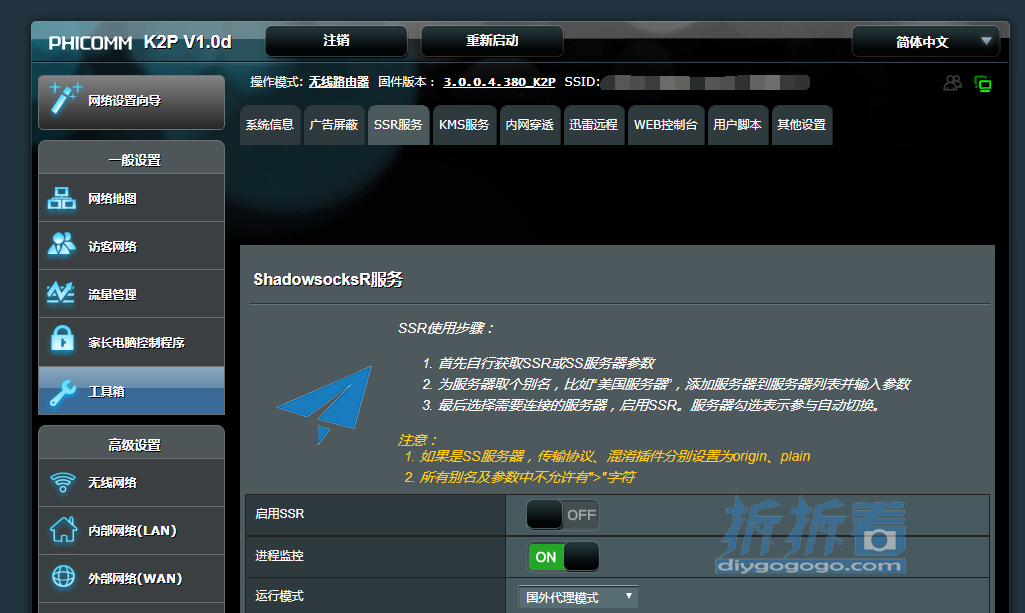Screen dimensions: 1025x613
Task: Click the PHICOMM K2P V1.0d title
Action: pyautogui.click(x=140, y=42)
